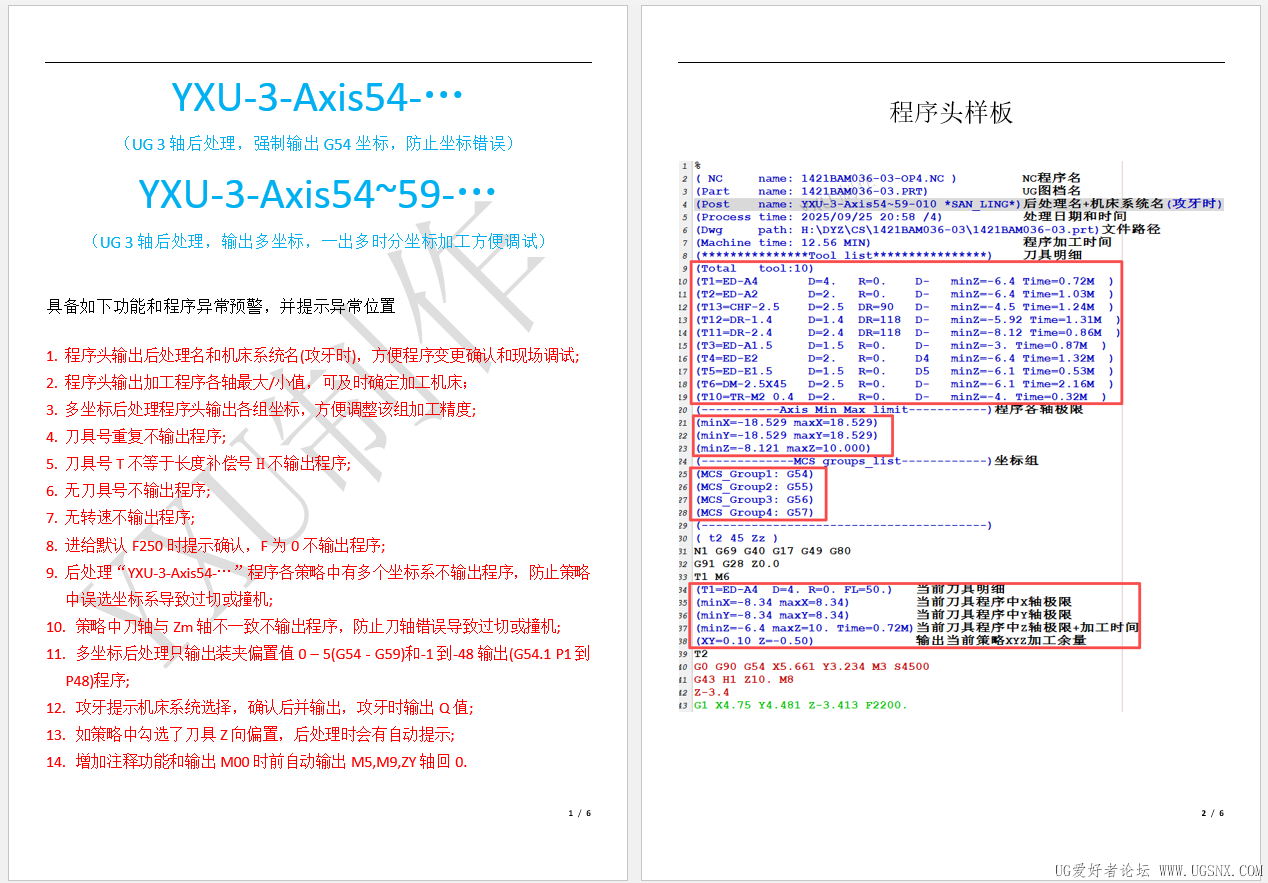The image size is (1268, 883).
Task: Click the annotation "NC程序名"
Action: click(x=1052, y=178)
